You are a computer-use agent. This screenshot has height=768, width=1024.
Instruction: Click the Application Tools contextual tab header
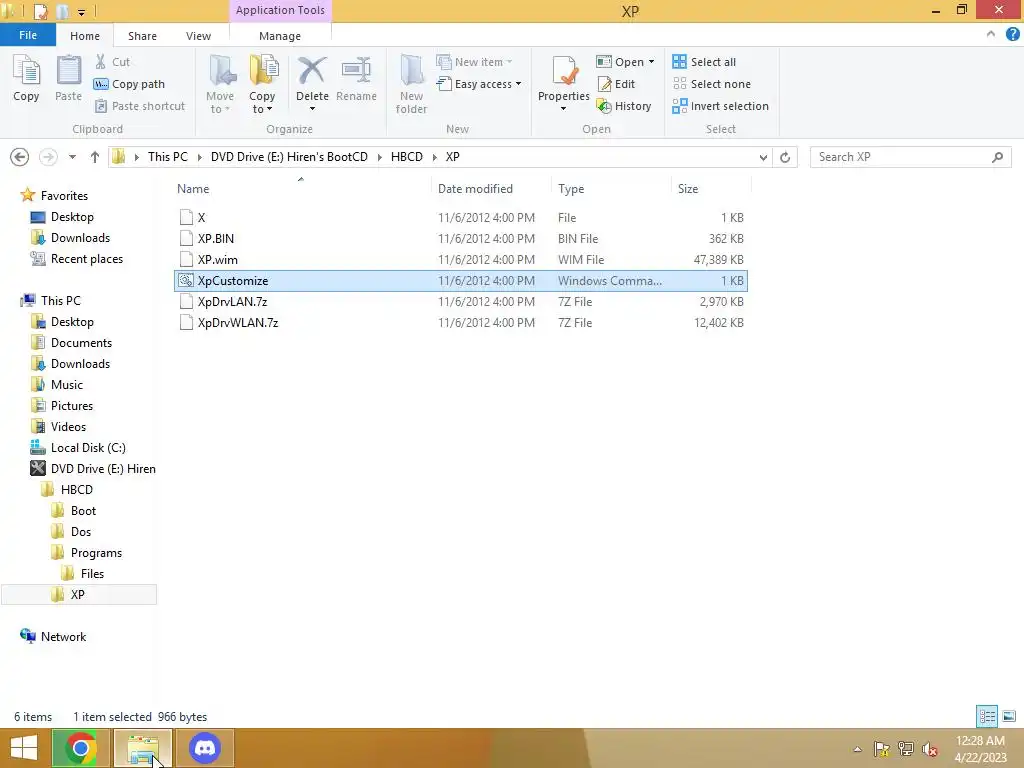coord(280,10)
